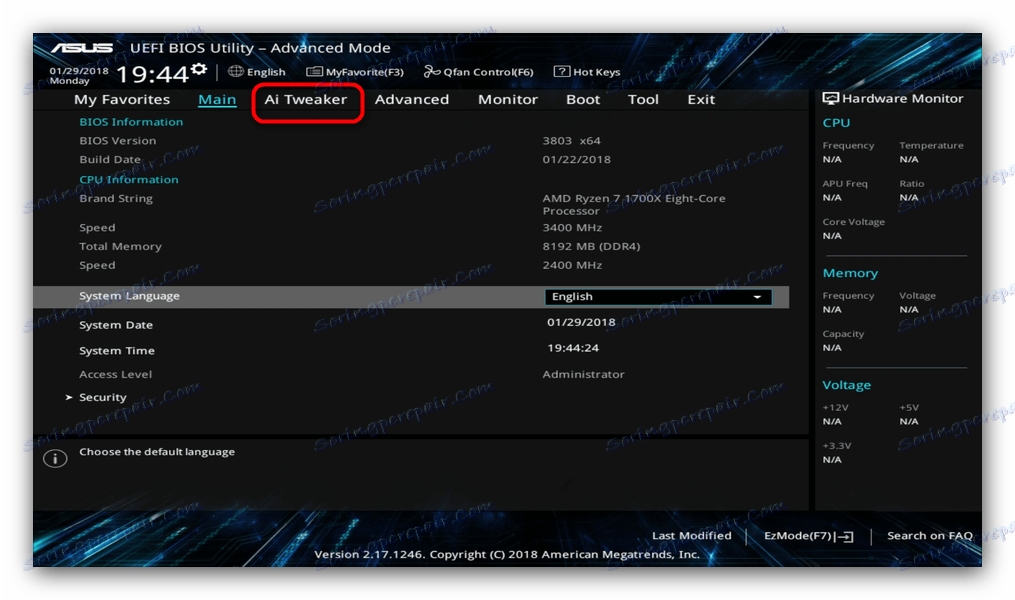Click the Hardware Monitor display icon
Viewport: 1015px width, 600px height.
point(831,98)
